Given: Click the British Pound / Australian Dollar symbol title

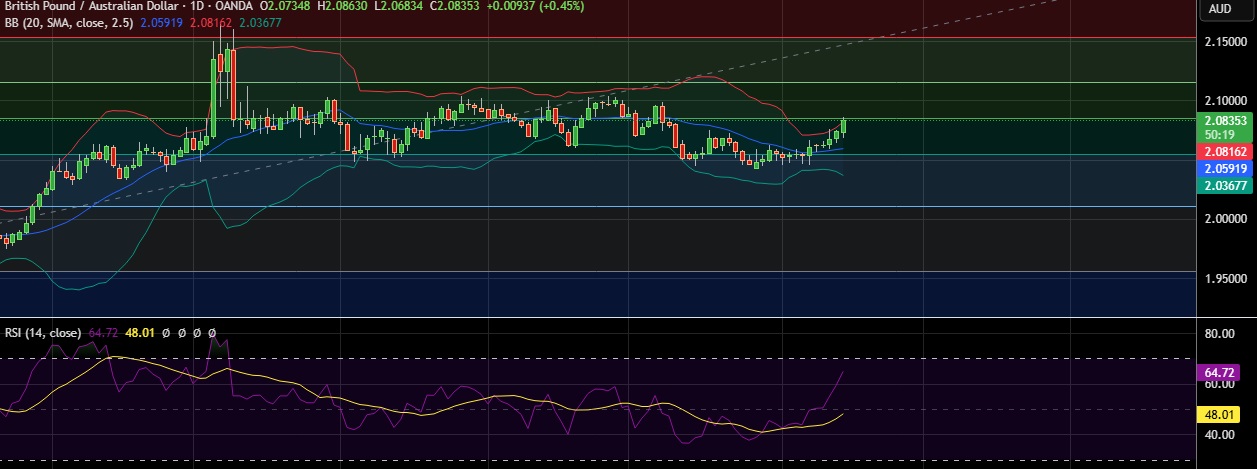Looking at the screenshot, I should pyautogui.click(x=81, y=6).
